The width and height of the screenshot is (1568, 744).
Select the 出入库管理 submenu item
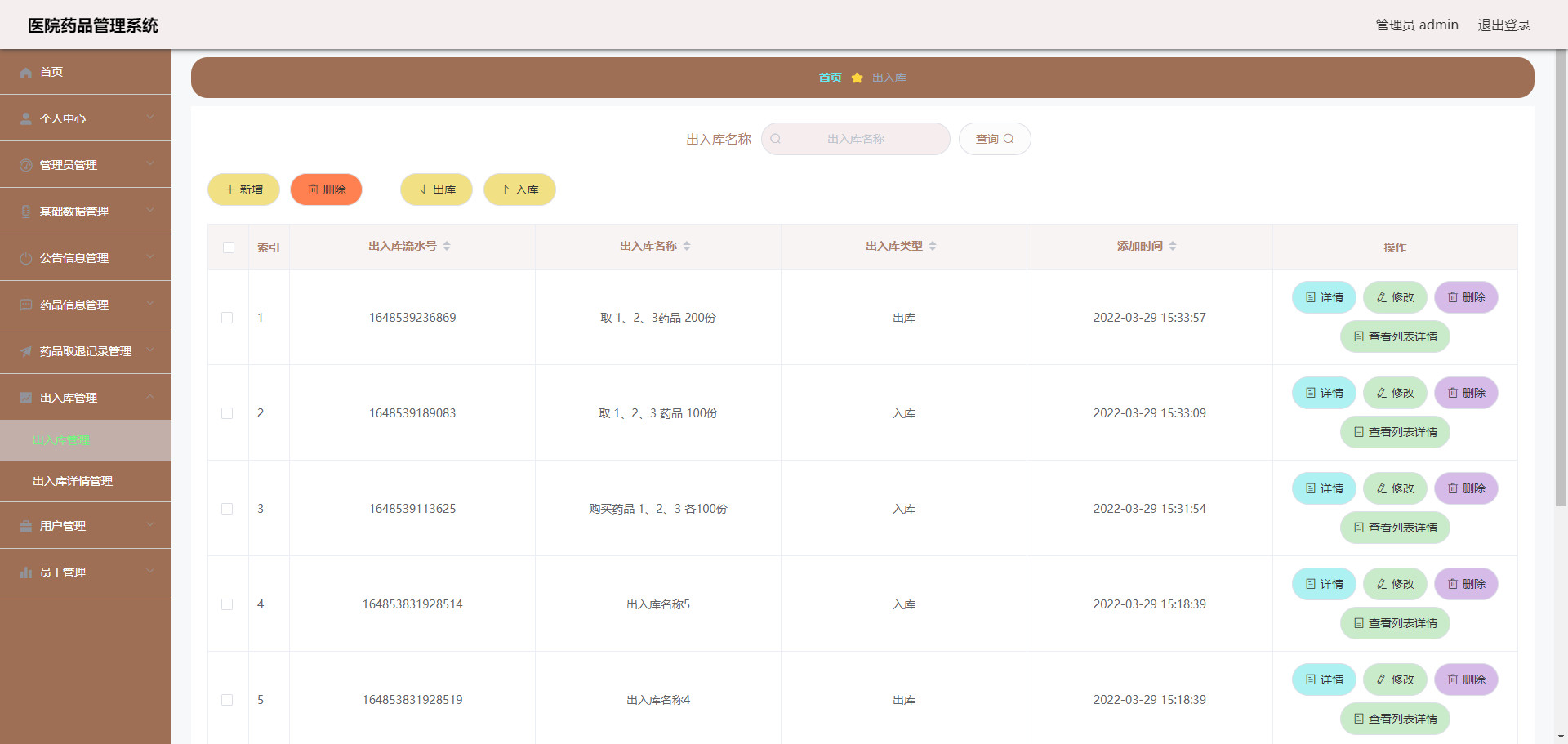86,440
